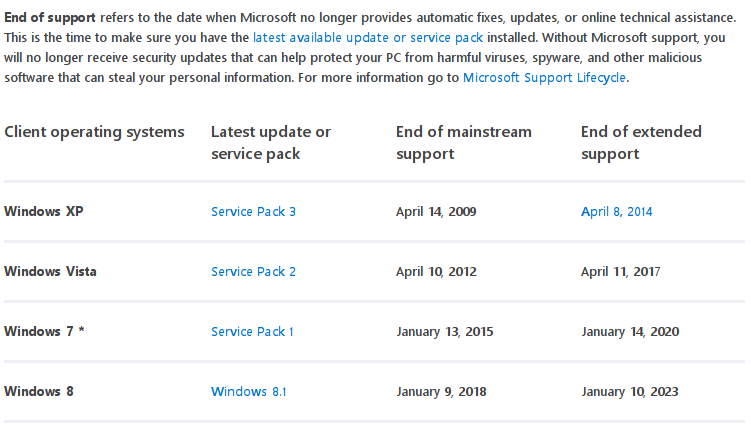Click the January 10, 2023 date cell

coord(632,392)
